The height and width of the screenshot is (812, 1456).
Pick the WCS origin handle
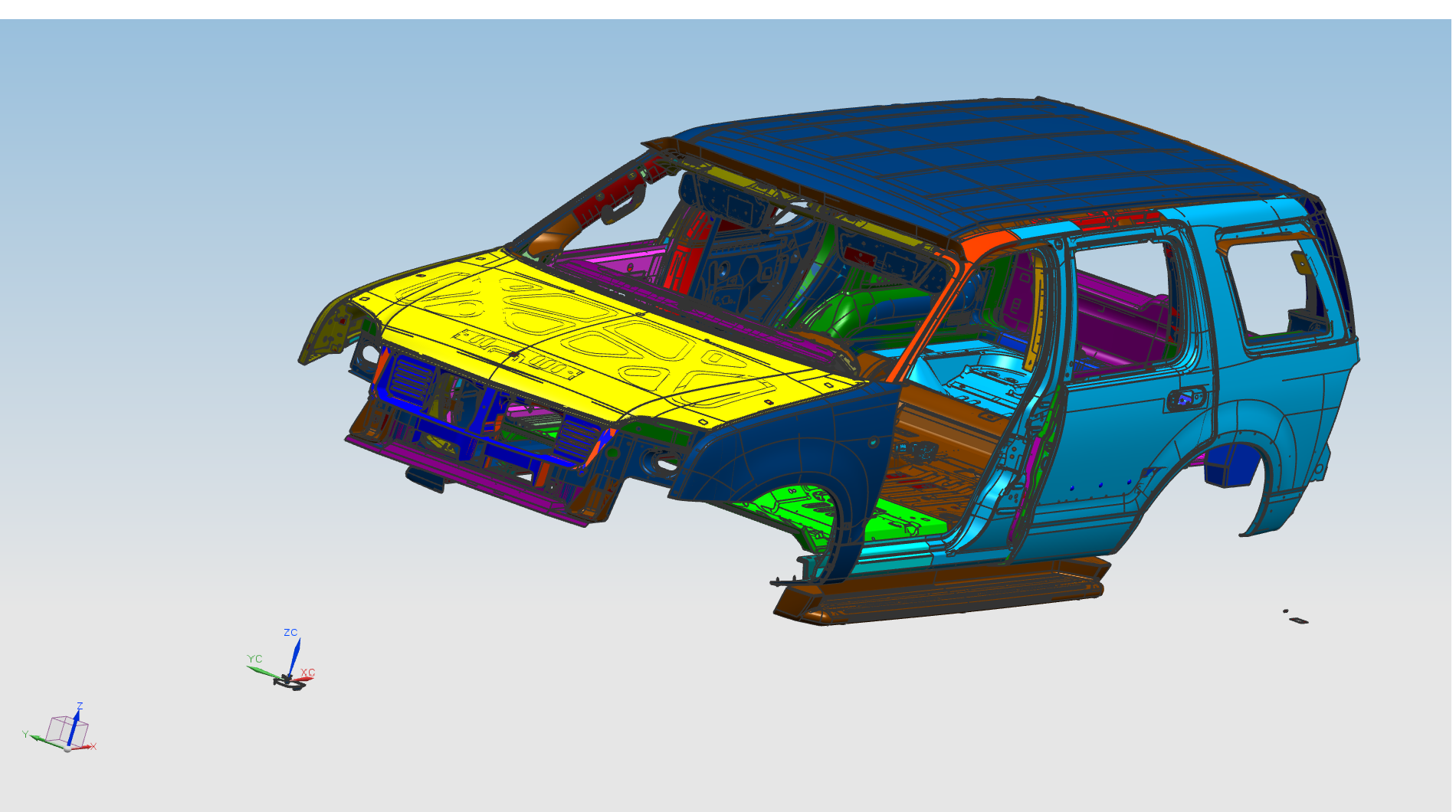(289, 679)
